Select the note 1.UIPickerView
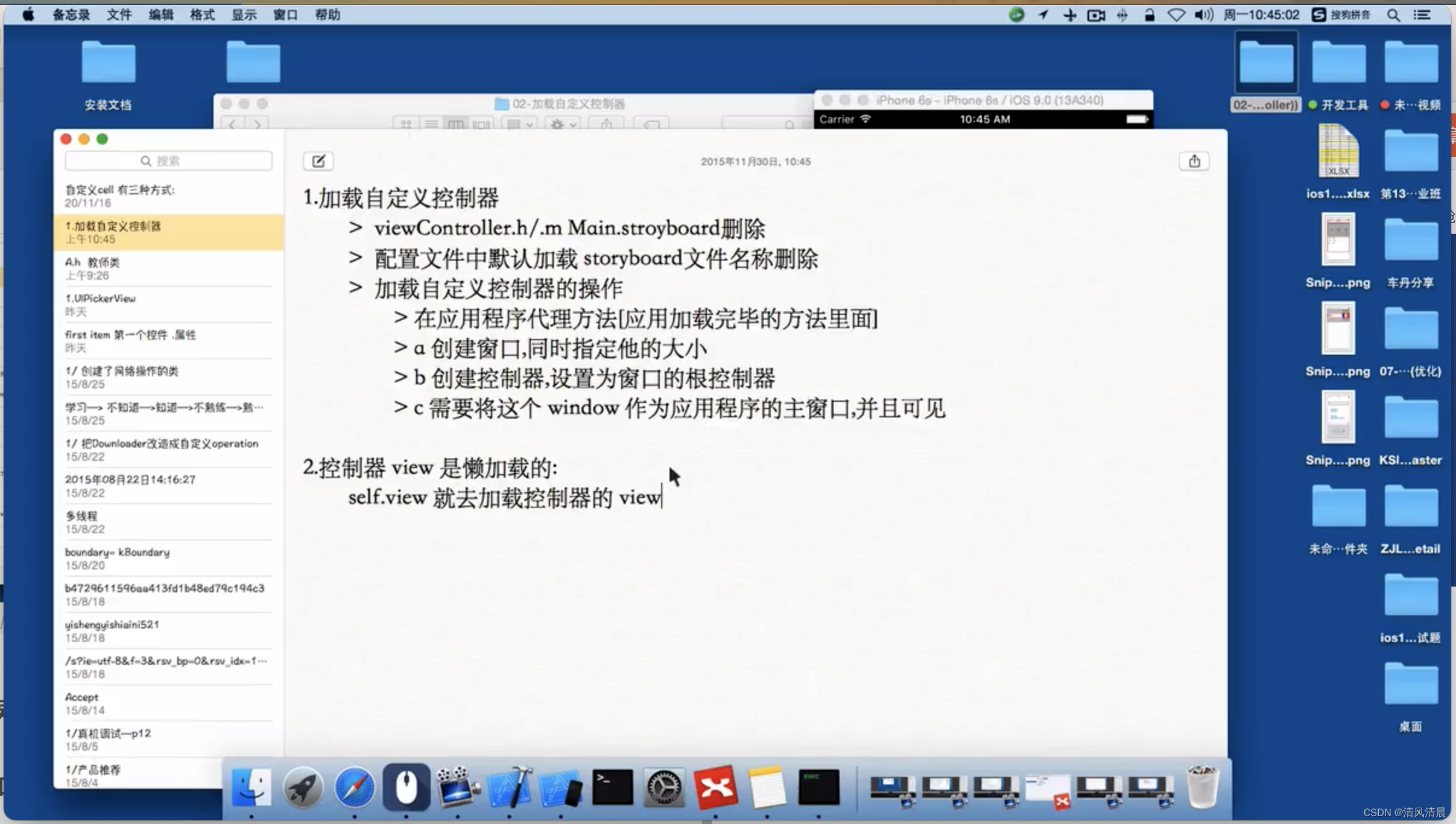Screen dimensions: 1456x824 click(169, 305)
